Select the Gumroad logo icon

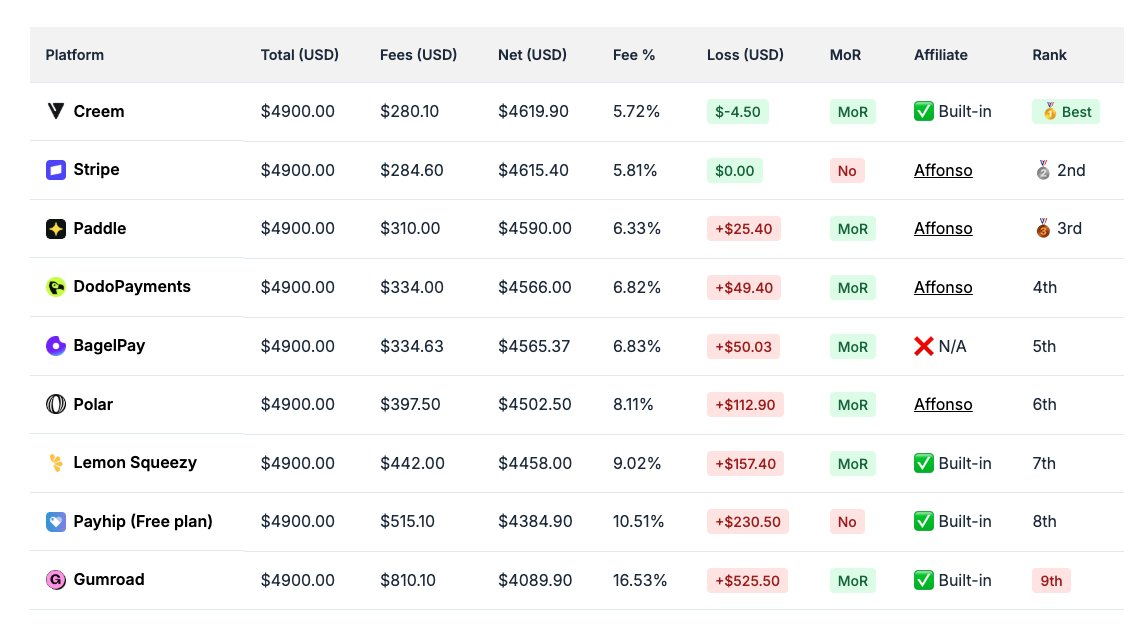tap(55, 580)
